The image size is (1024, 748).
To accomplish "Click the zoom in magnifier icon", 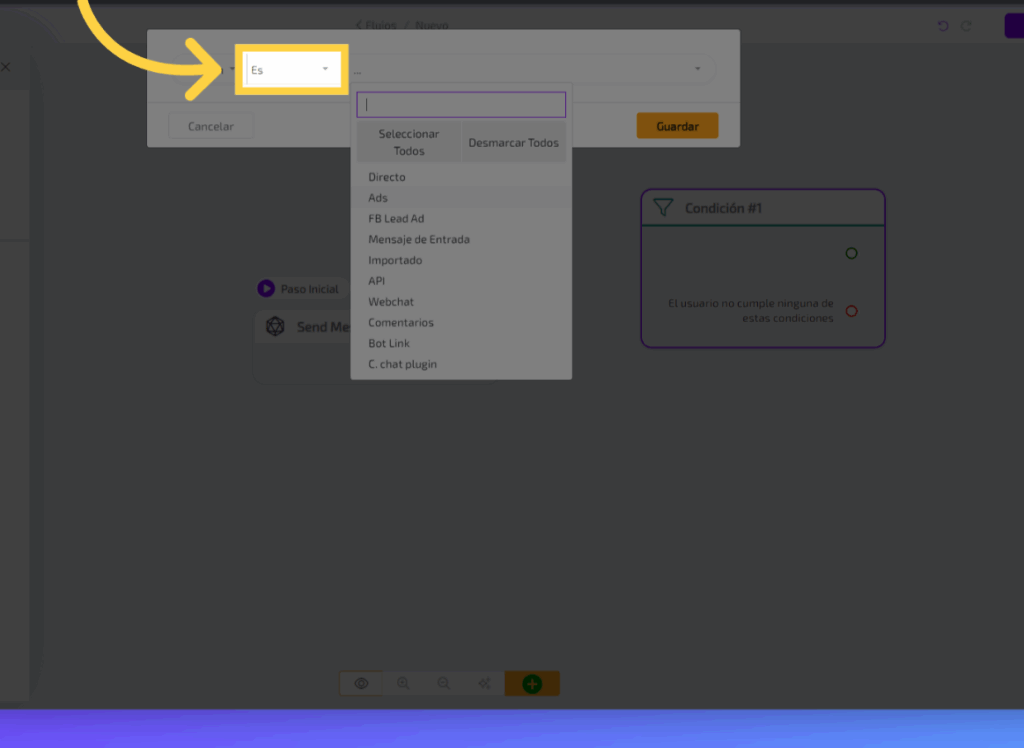I will pyautogui.click(x=403, y=684).
